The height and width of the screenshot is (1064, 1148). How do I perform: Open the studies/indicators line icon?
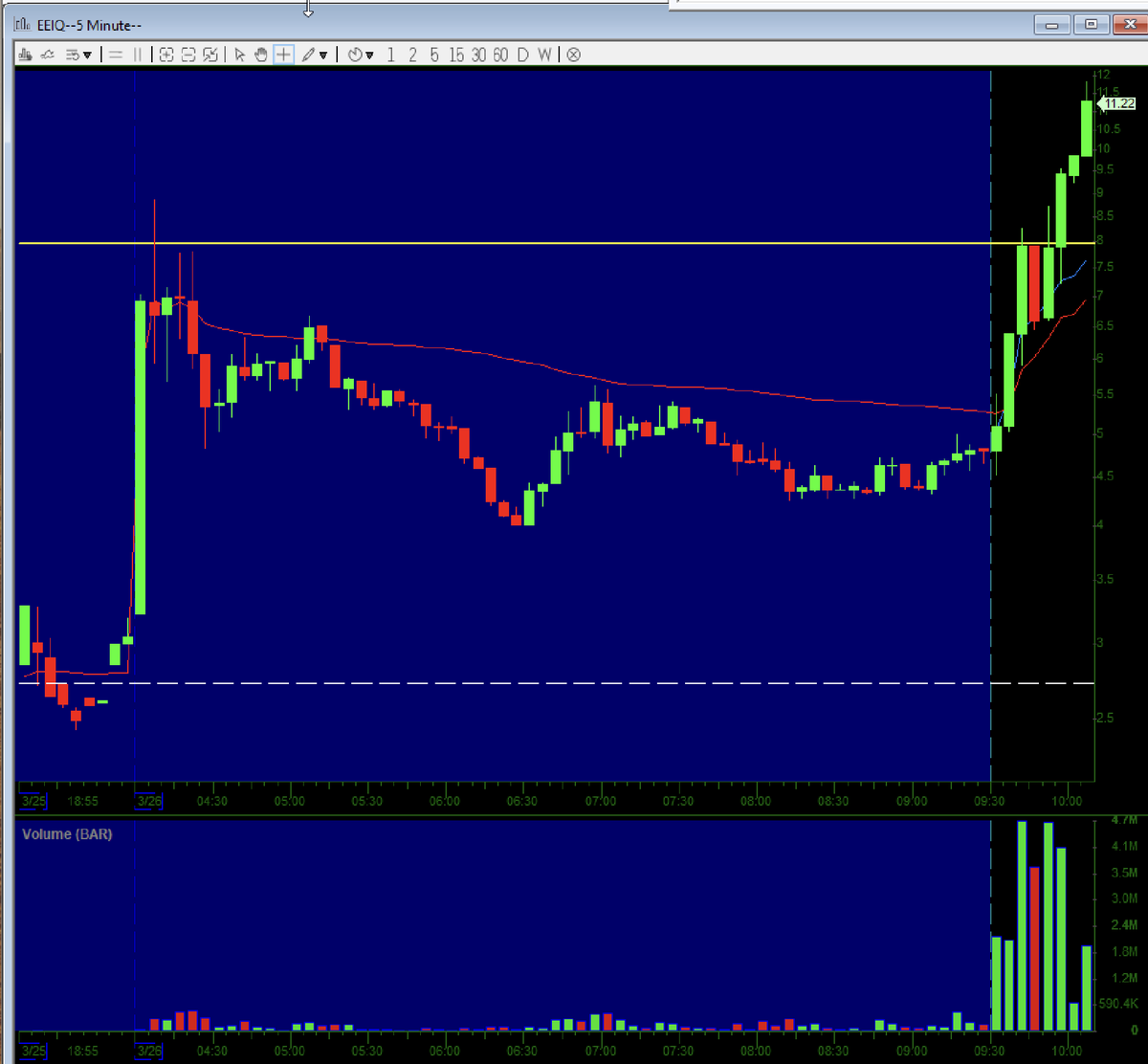pos(47,55)
